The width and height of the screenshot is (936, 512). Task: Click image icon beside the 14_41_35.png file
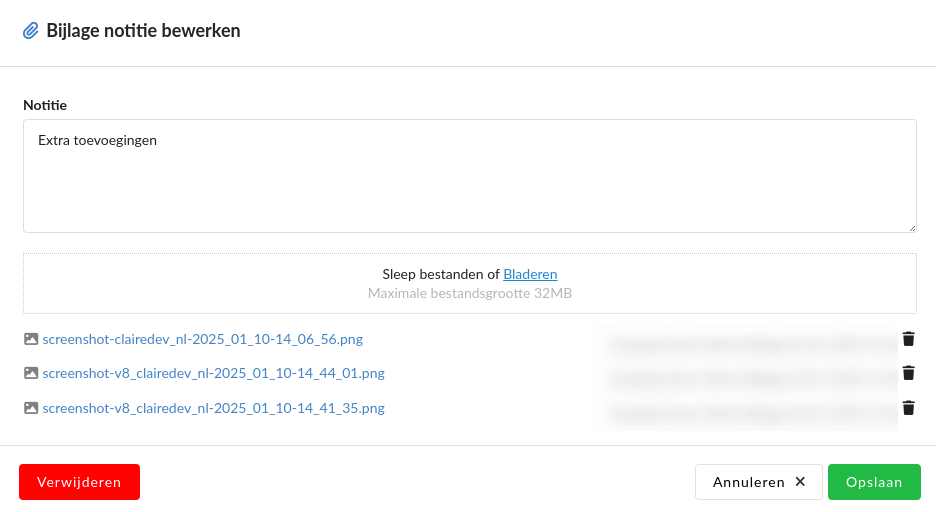tap(31, 408)
